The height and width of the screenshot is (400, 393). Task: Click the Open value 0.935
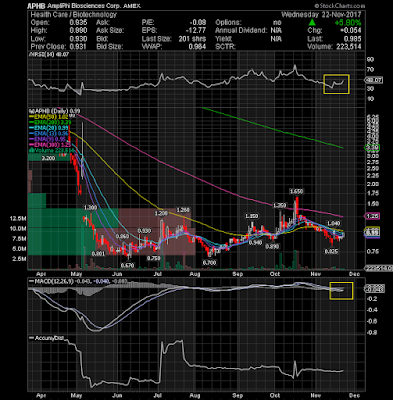click(78, 23)
